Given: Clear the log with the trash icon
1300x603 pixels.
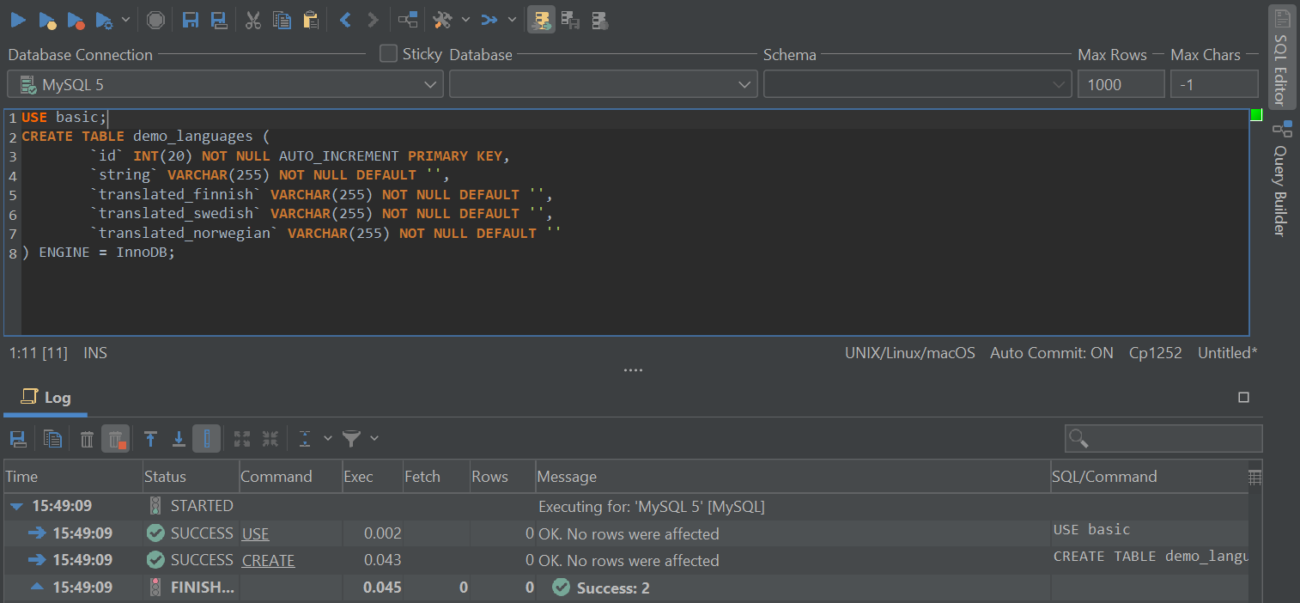Looking at the screenshot, I should pos(86,438).
